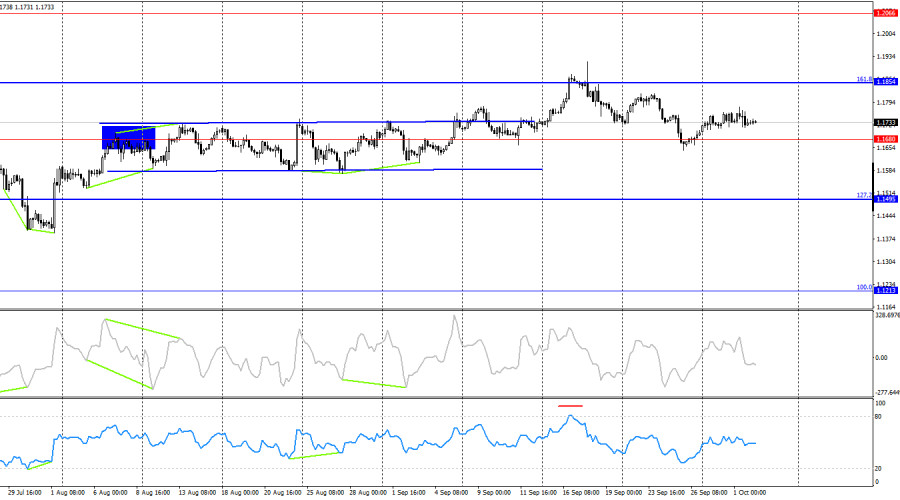
Task: Click the 29 Jul 16:00 date label
Action: [25, 492]
